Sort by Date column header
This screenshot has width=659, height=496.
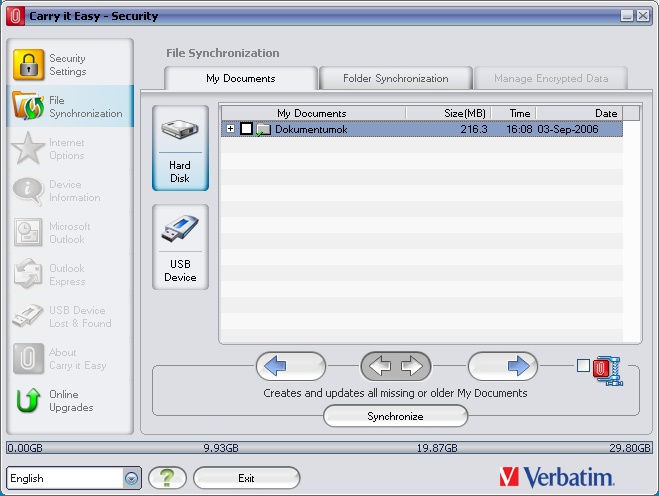pyautogui.click(x=580, y=113)
